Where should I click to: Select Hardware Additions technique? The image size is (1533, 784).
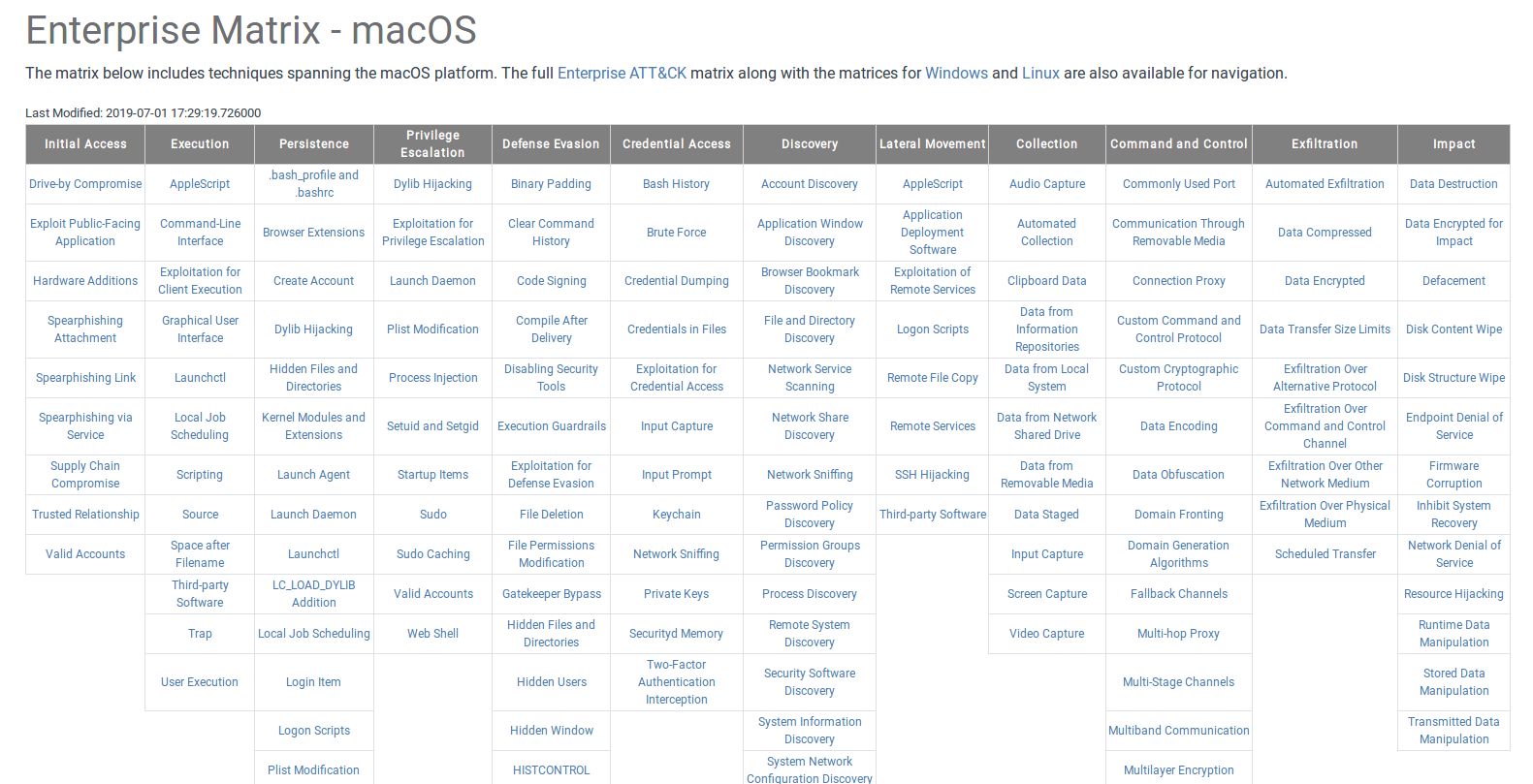coord(85,280)
